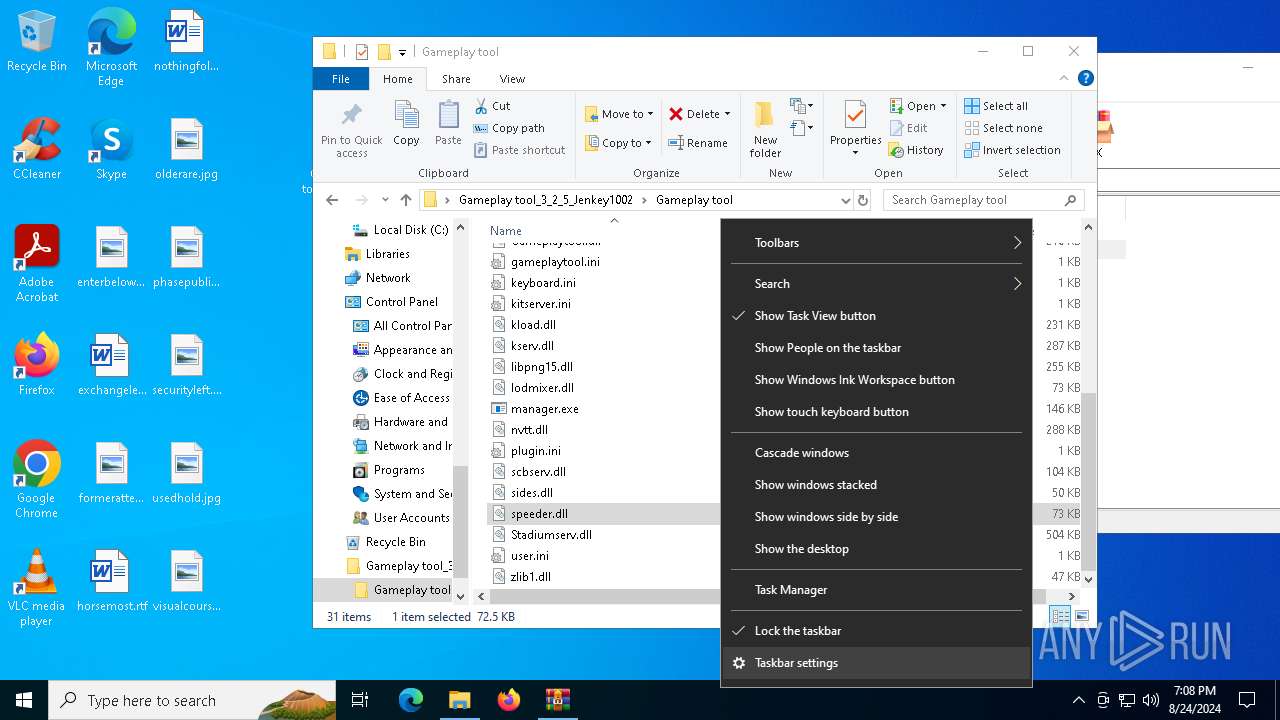The height and width of the screenshot is (720, 1280).
Task: Click Invert selection
Action: [1012, 150]
